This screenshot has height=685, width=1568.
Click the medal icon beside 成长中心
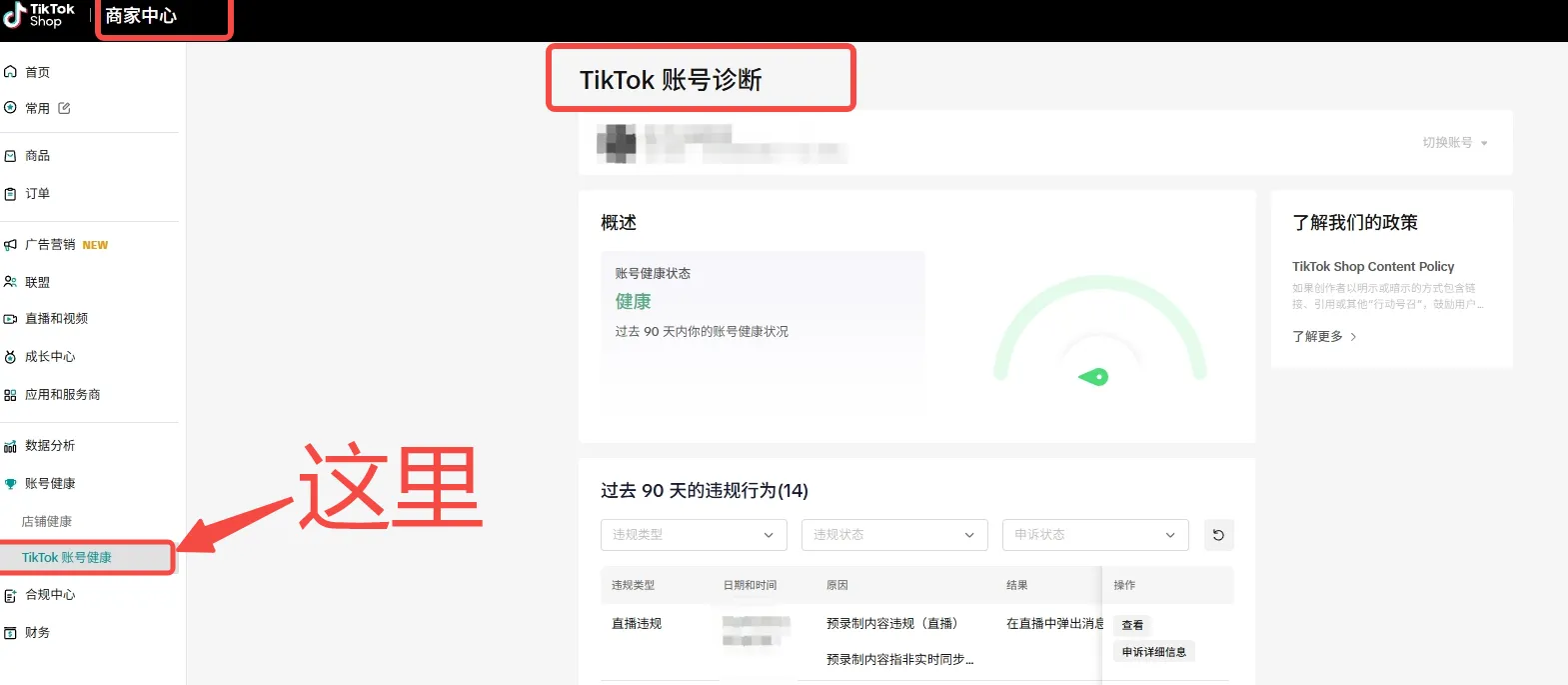11,357
